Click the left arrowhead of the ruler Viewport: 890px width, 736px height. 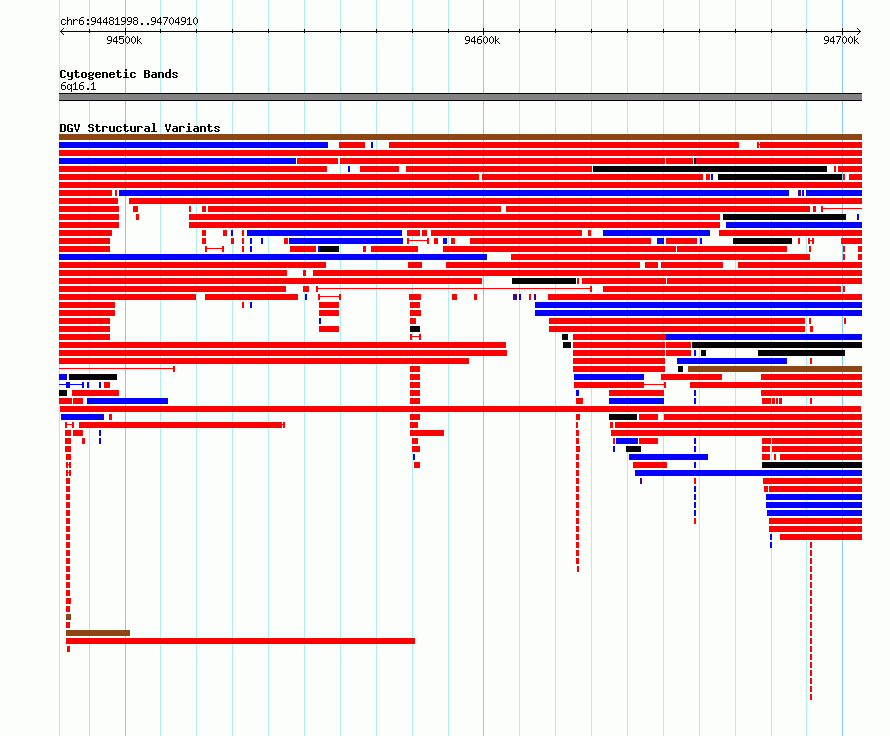pyautogui.click(x=62, y=31)
